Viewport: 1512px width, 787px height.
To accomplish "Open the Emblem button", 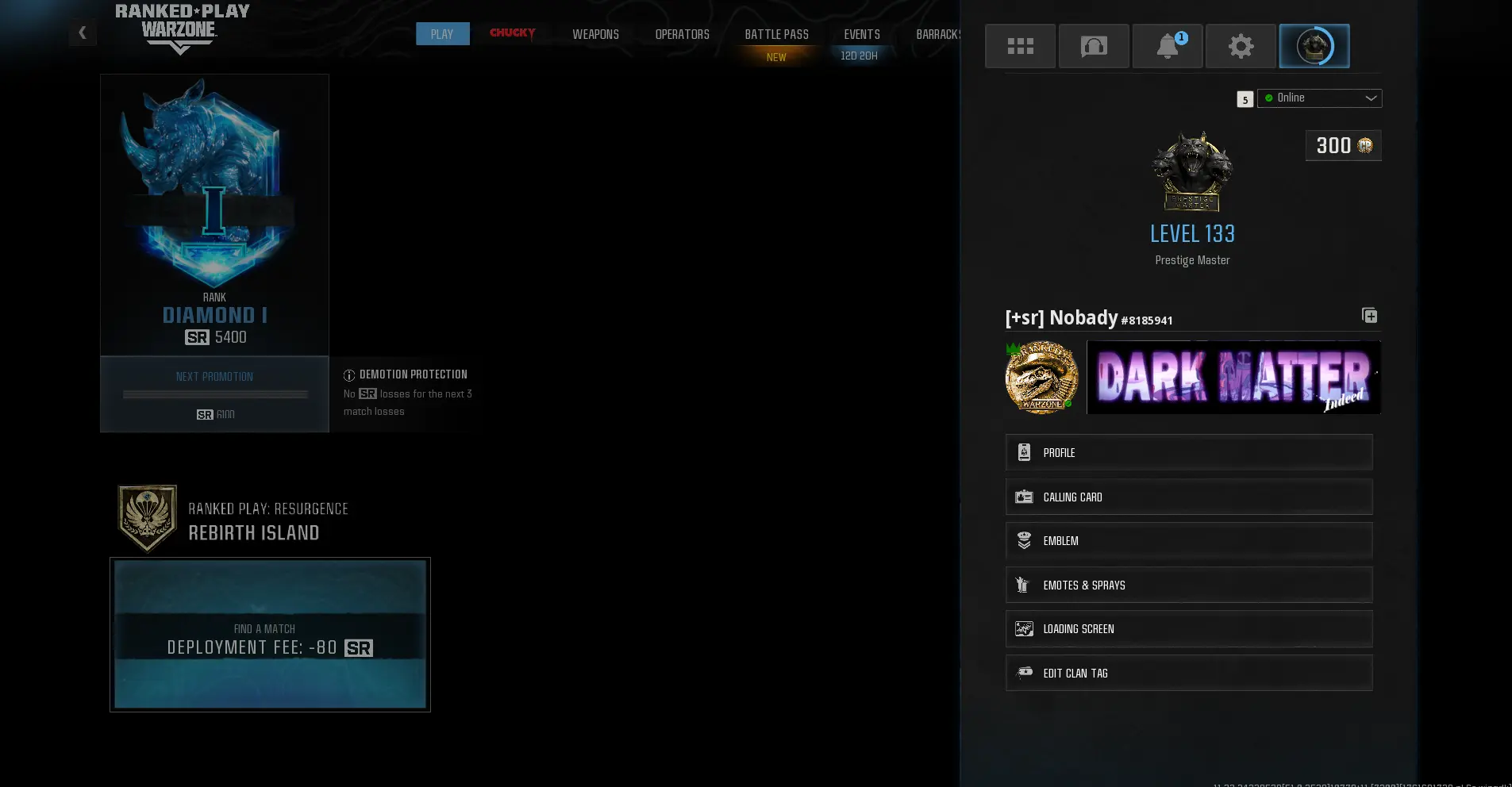I will click(x=1189, y=540).
